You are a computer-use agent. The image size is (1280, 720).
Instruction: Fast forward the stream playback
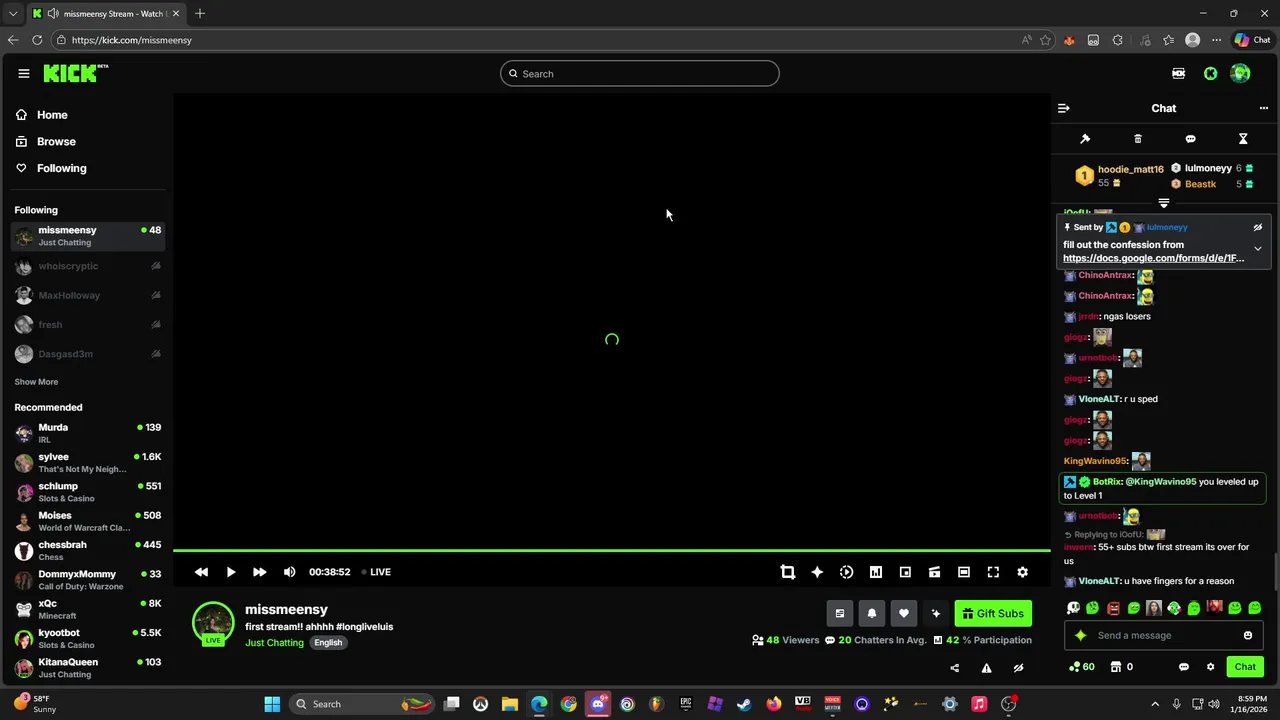(259, 572)
